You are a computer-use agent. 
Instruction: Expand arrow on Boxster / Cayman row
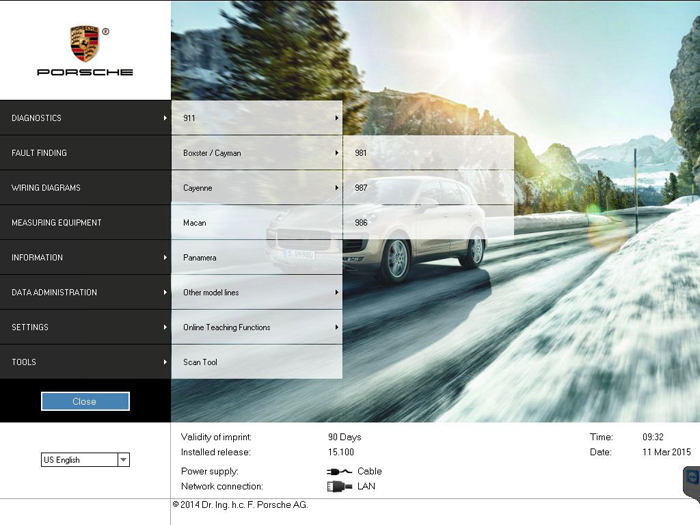(337, 153)
